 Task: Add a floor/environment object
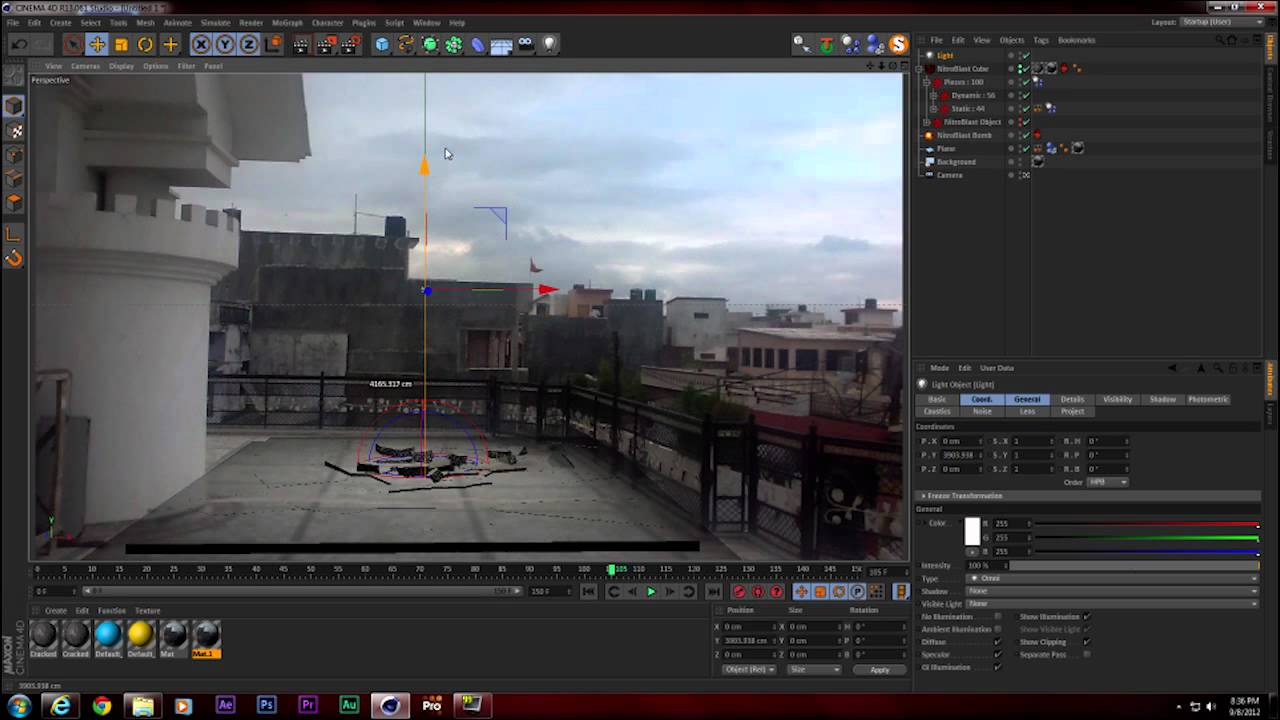pos(502,44)
